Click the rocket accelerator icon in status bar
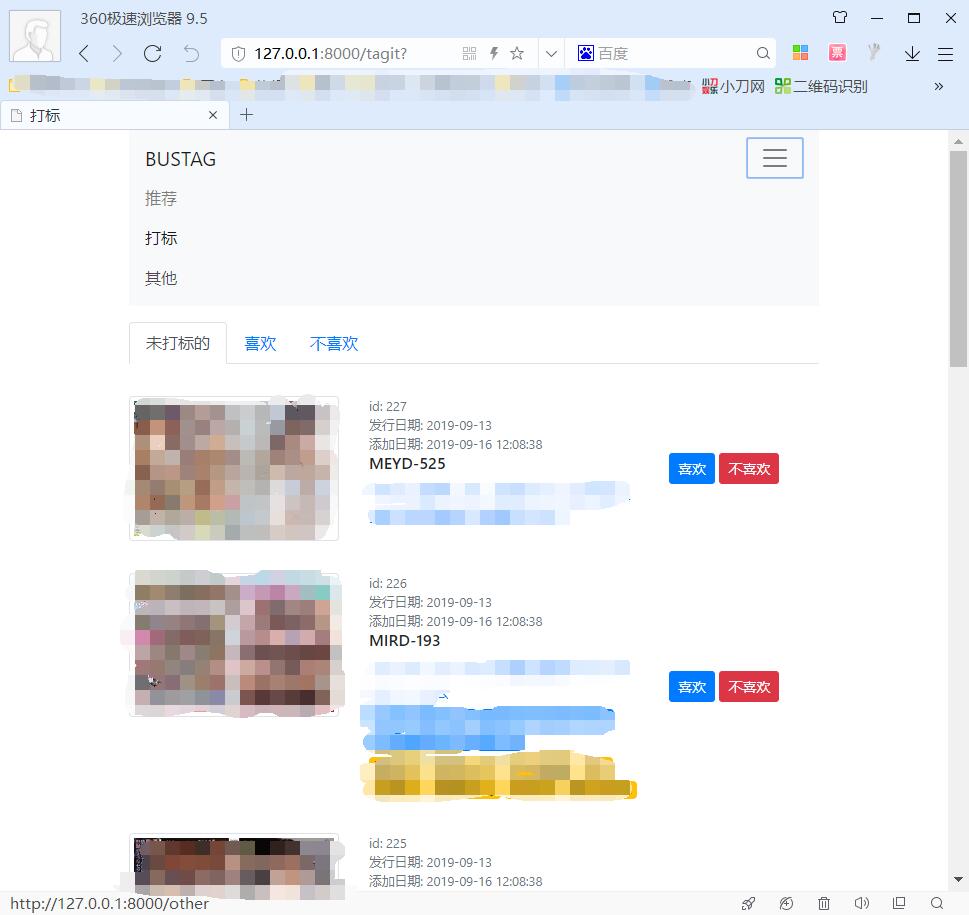 click(748, 902)
